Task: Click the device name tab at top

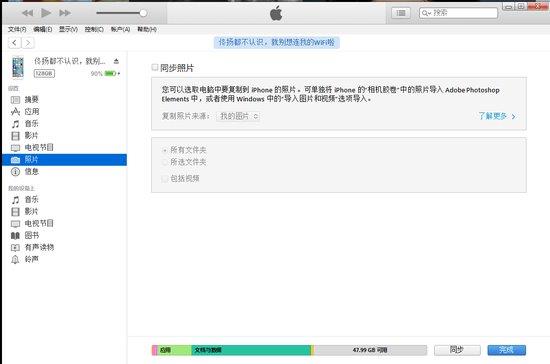Action: [x=277, y=43]
